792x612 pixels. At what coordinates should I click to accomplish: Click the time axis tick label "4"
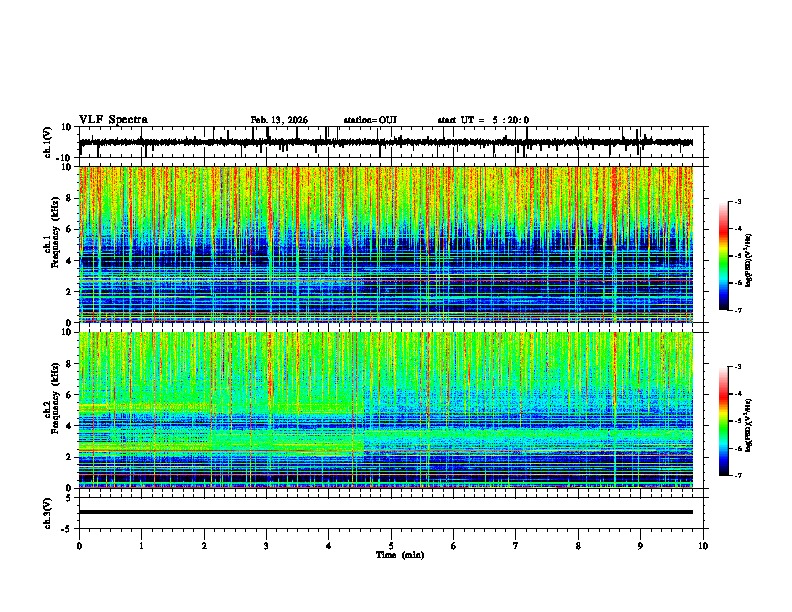(x=328, y=546)
